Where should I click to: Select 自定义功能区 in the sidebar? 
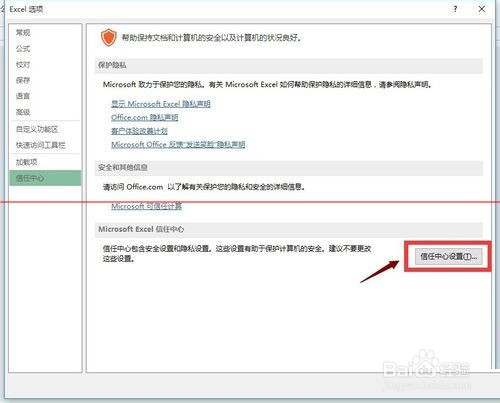37,129
